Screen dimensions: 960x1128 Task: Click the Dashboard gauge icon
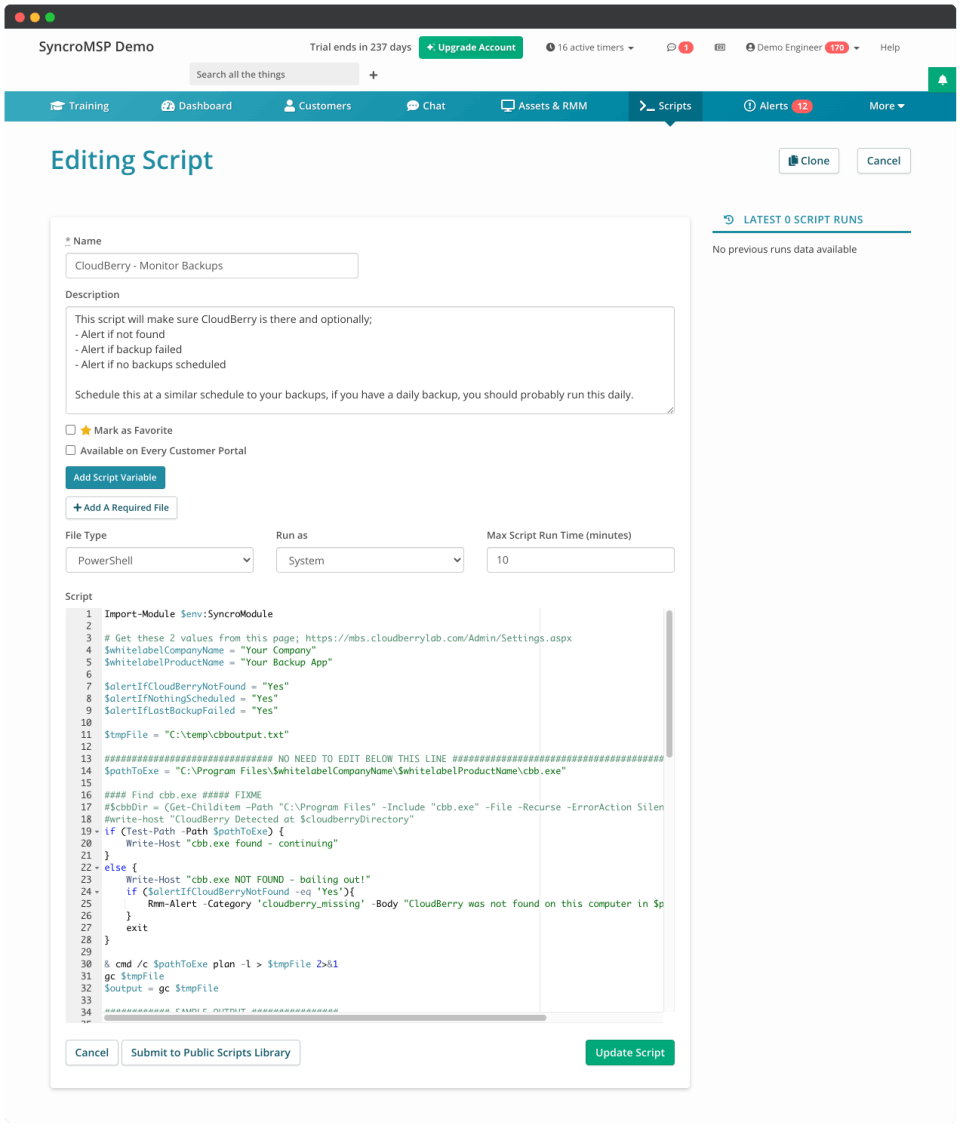(168, 106)
